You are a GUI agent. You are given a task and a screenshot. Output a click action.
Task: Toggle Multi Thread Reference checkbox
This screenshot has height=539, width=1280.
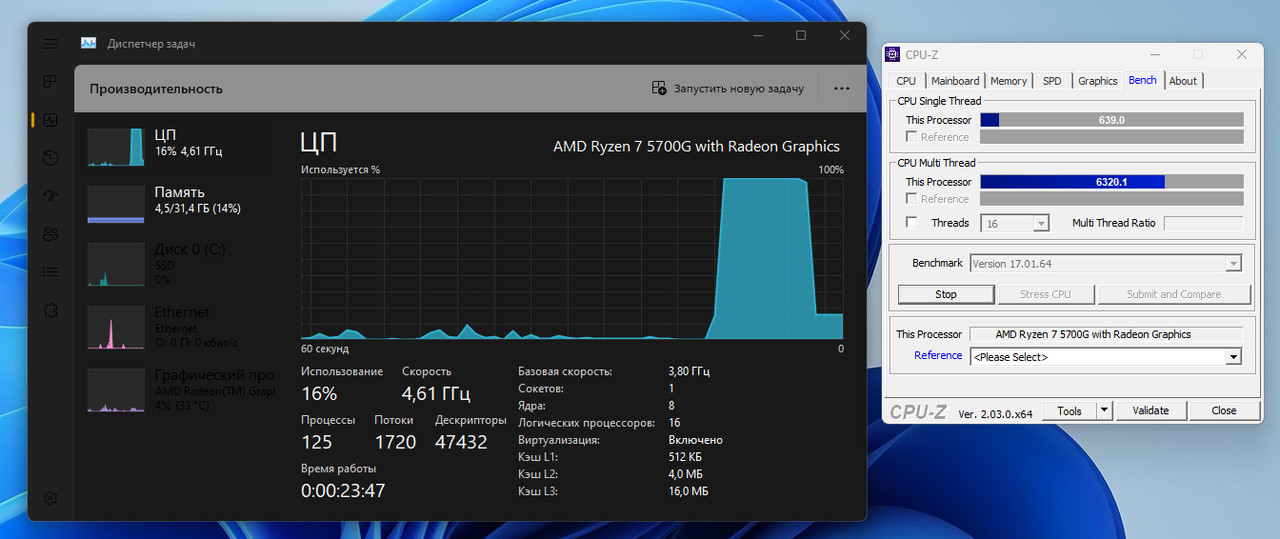pos(911,199)
